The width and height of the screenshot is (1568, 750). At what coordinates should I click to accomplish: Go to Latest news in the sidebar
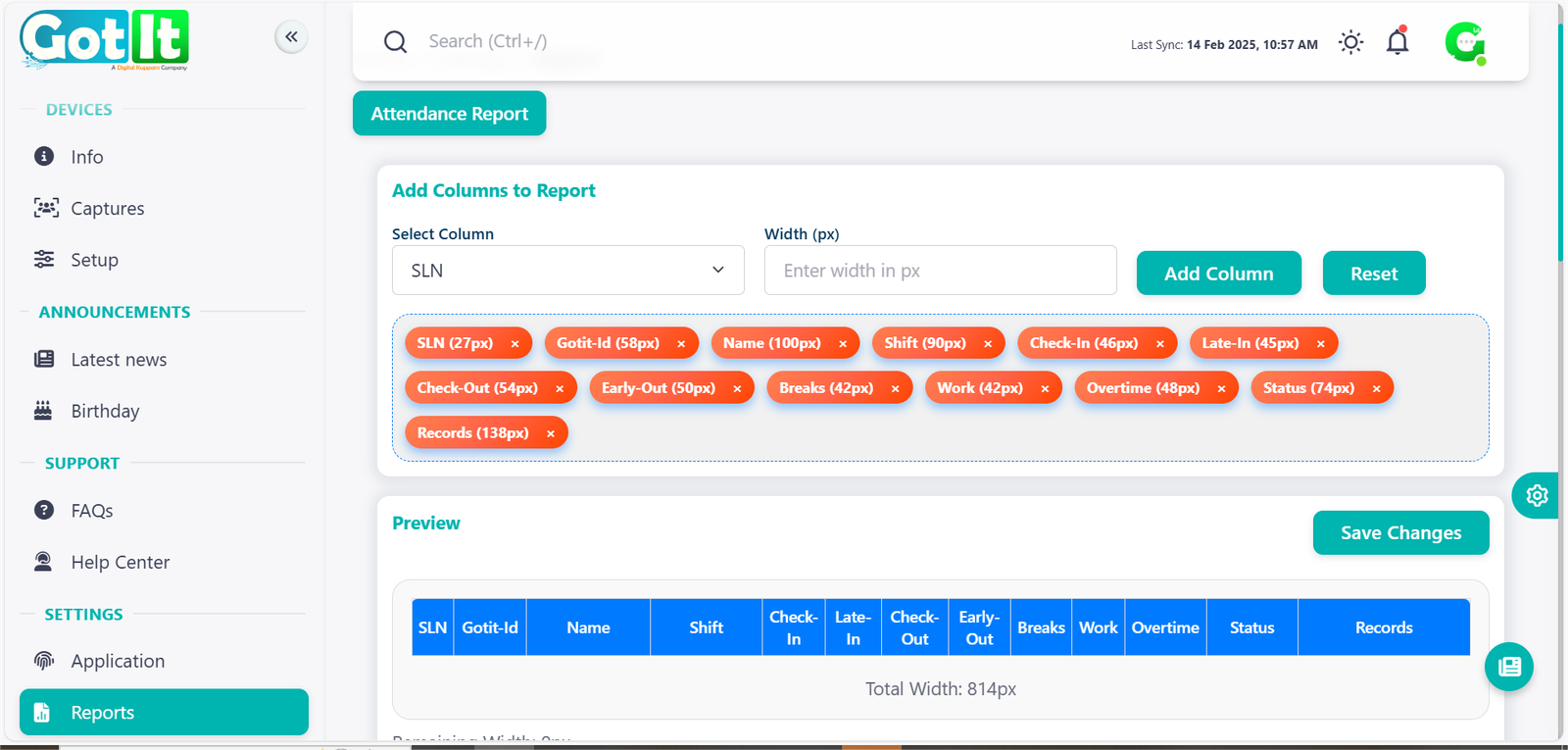pos(119,360)
